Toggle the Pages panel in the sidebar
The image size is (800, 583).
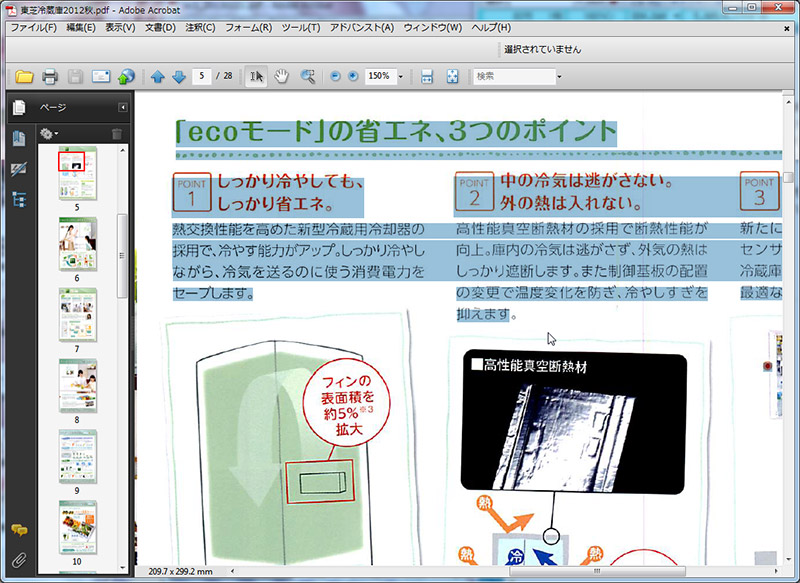(x=17, y=107)
